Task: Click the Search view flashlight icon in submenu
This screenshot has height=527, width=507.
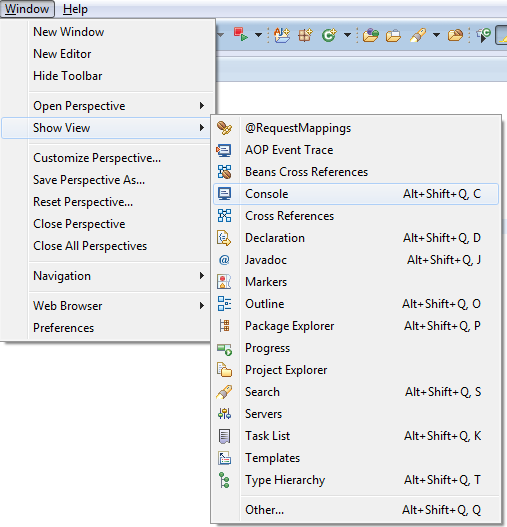Action: [x=224, y=392]
